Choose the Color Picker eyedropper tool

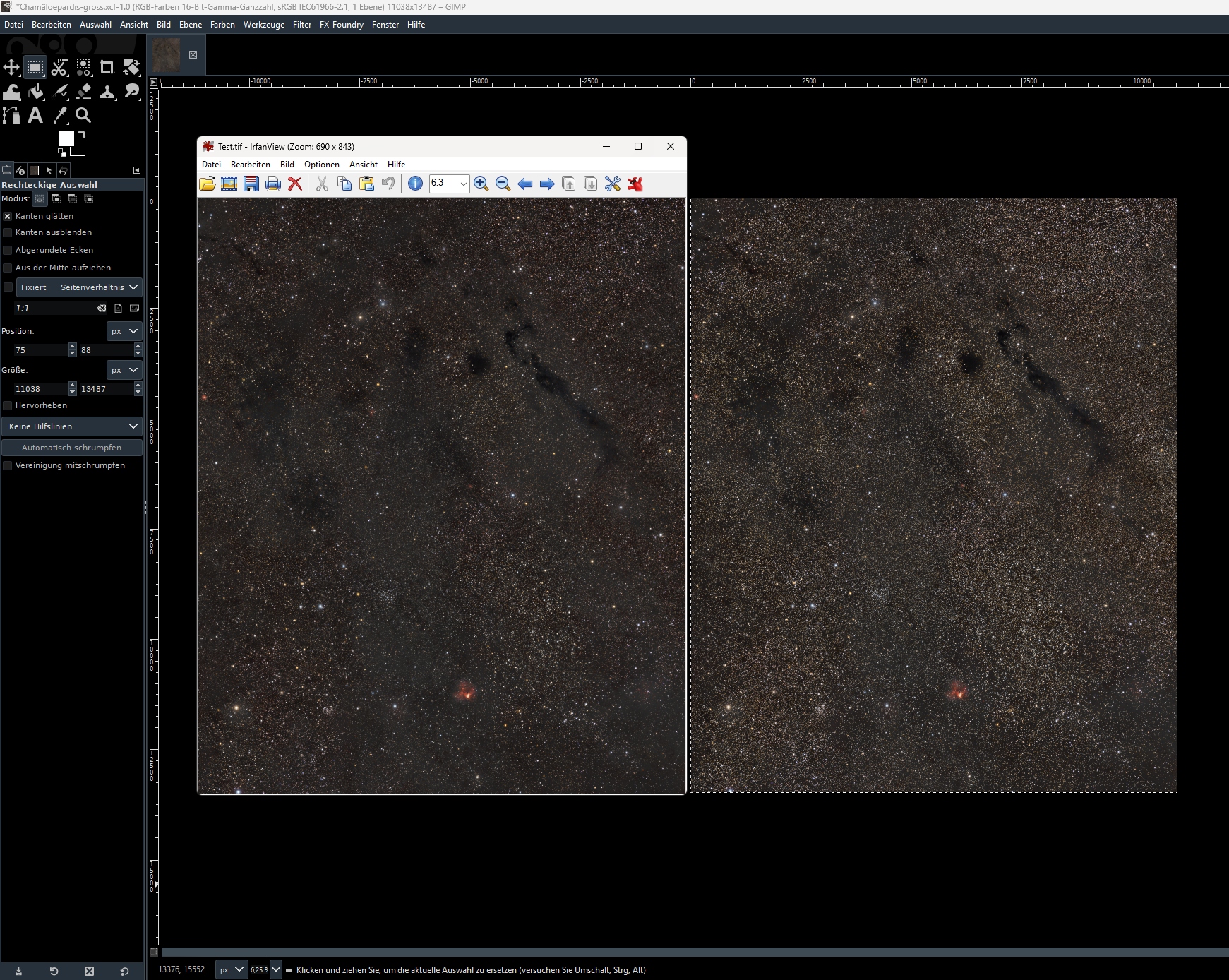click(60, 116)
